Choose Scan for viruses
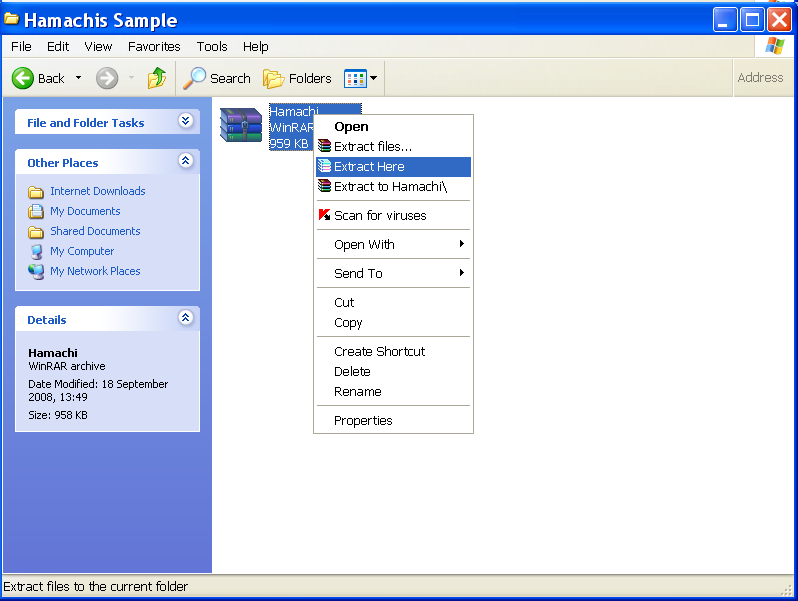 coord(393,215)
